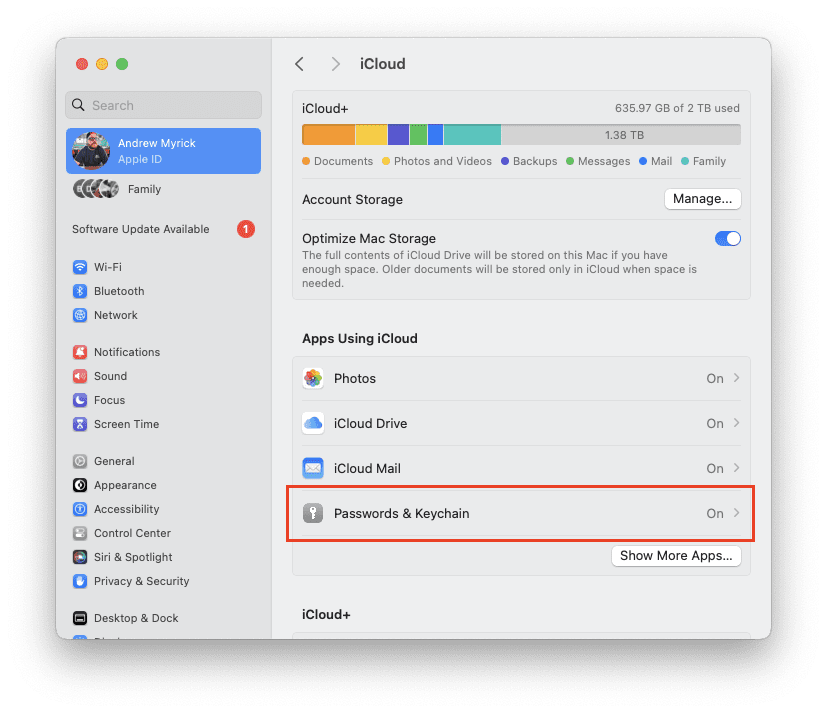Click '635.97 GB of 2 TB used'
Viewport: 827px width, 713px height.
click(x=677, y=108)
